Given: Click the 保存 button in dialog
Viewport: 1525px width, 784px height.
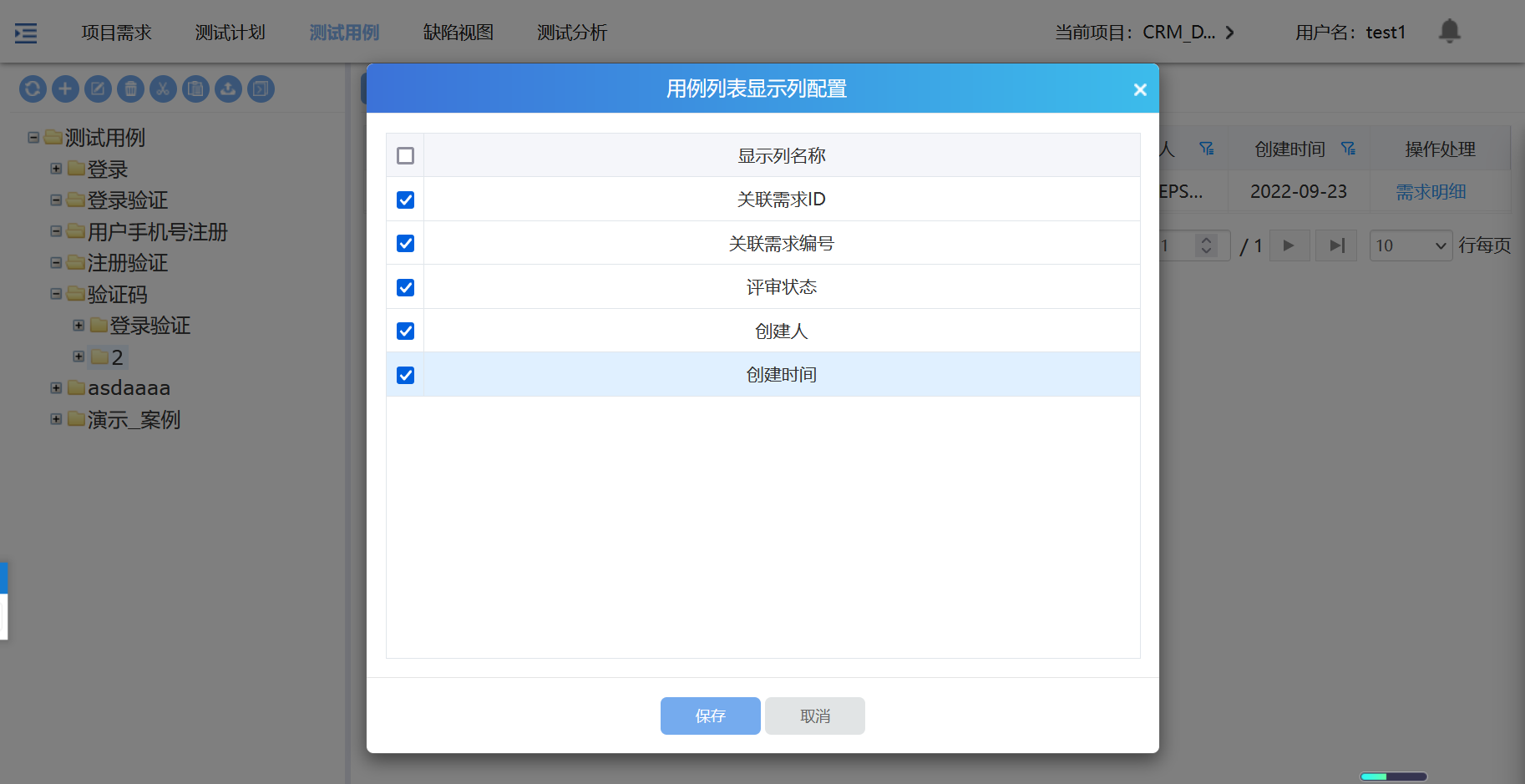Looking at the screenshot, I should (x=710, y=716).
